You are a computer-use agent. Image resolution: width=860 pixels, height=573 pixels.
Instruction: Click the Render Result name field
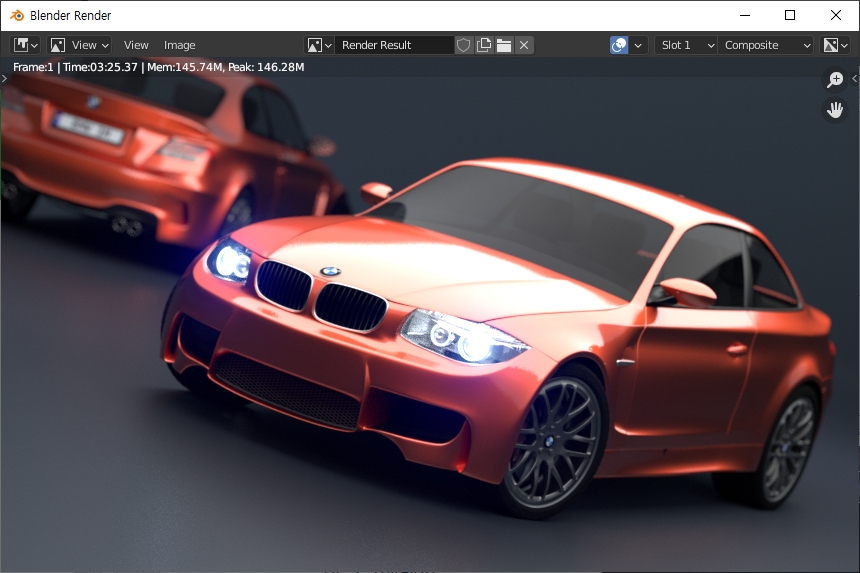pos(394,45)
